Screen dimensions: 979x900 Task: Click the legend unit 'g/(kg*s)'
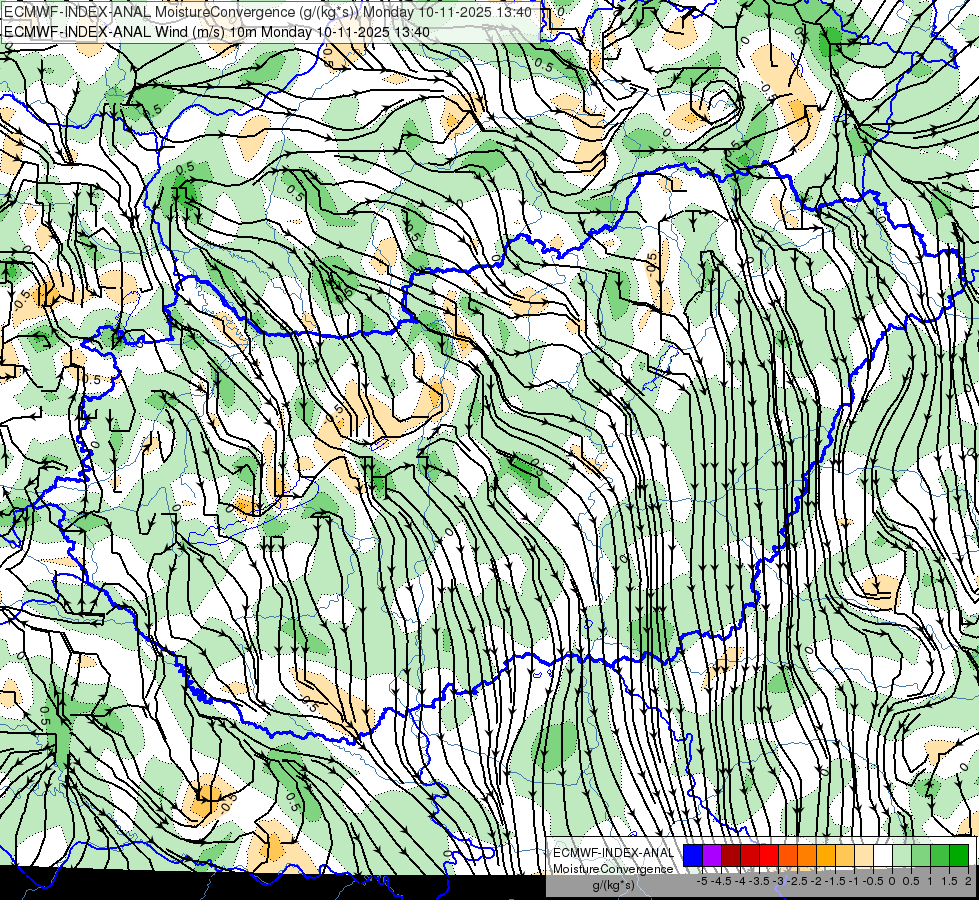point(613,885)
